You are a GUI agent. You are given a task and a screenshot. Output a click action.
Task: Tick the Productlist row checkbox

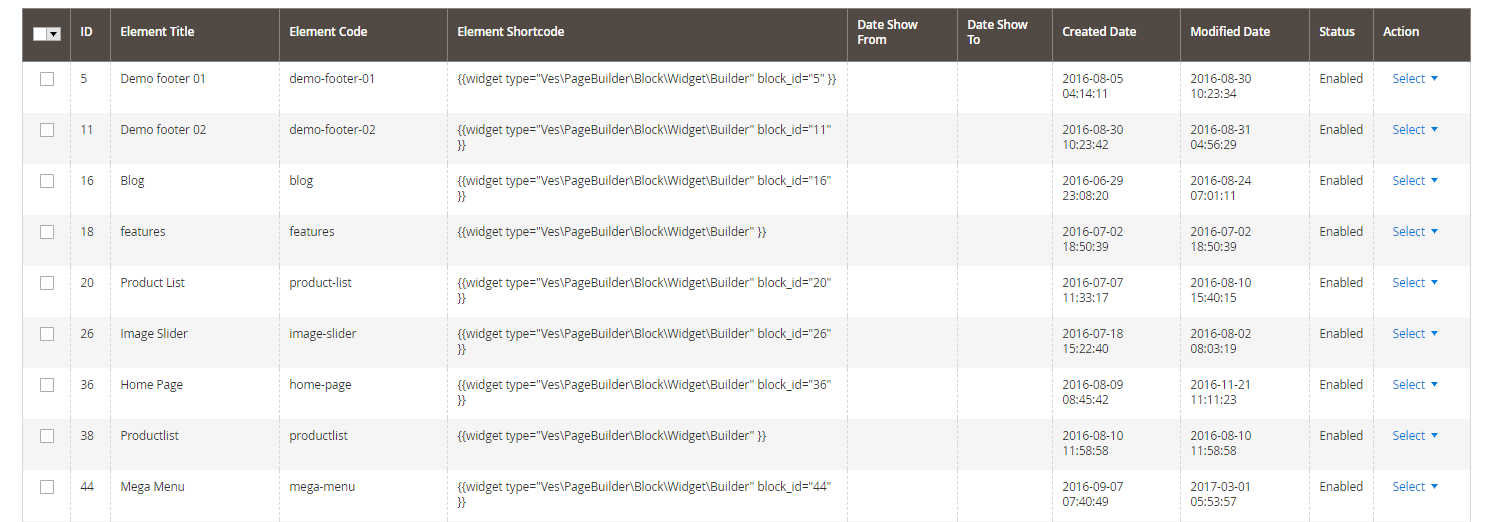point(47,436)
